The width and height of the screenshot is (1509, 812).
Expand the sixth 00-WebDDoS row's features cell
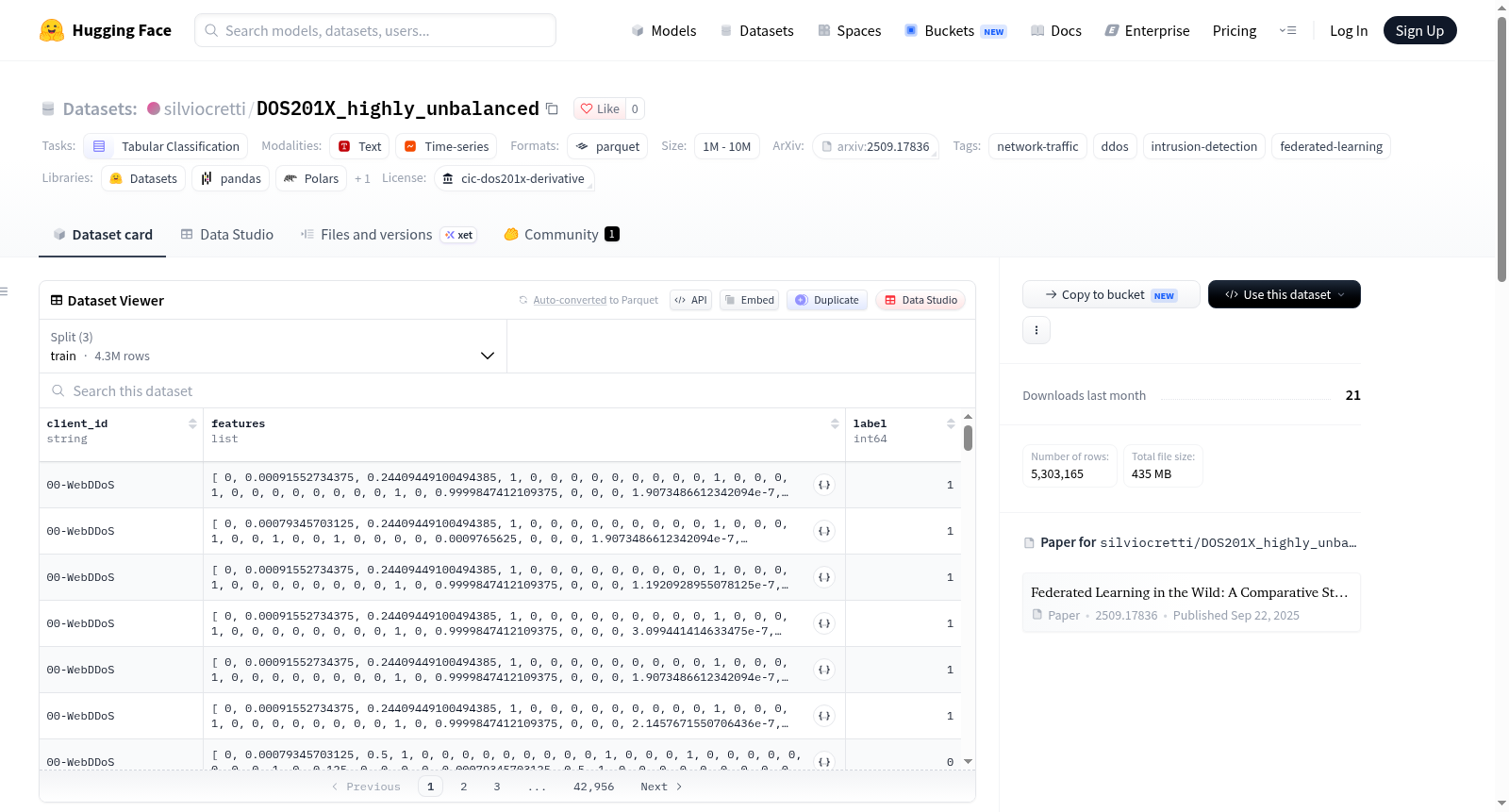(824, 716)
